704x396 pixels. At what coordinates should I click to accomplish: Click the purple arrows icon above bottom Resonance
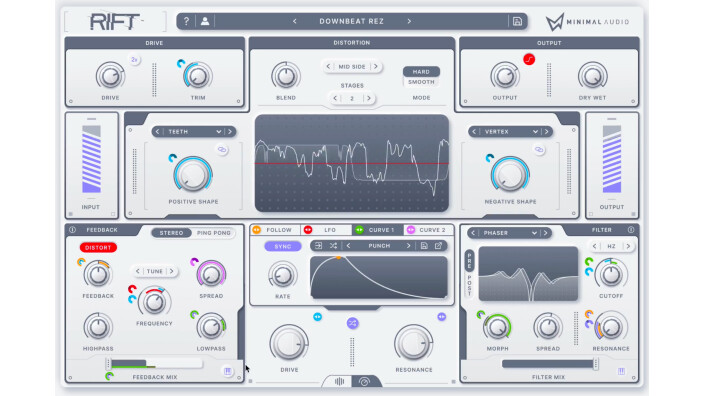coord(441,317)
